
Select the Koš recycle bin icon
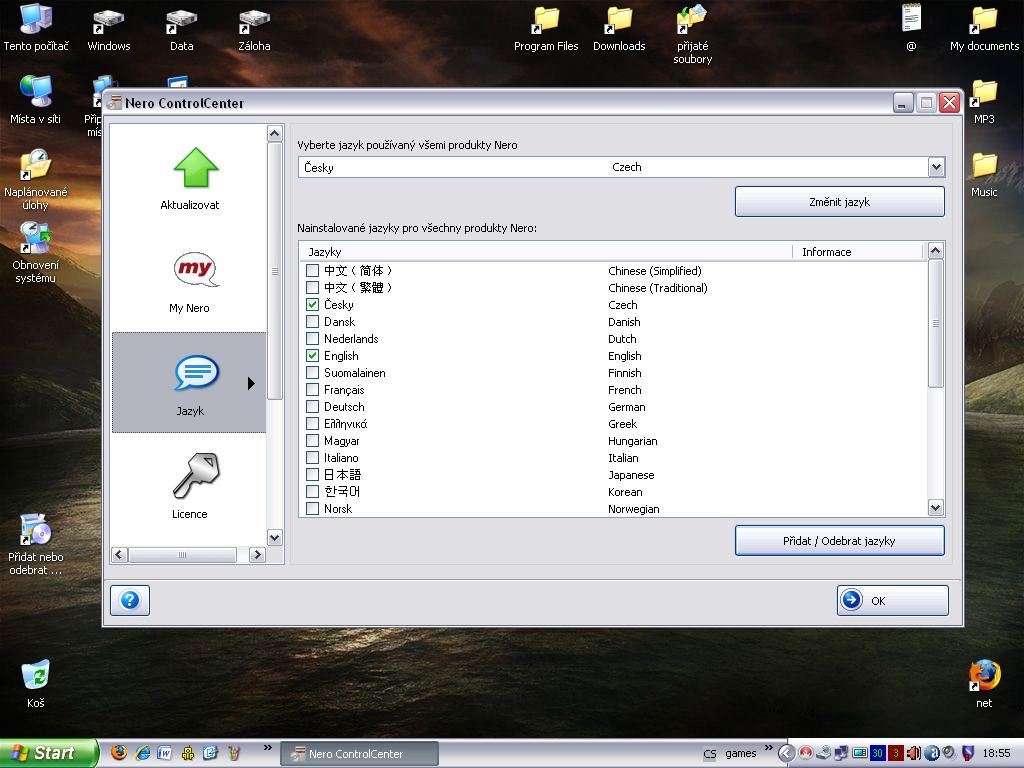36,684
